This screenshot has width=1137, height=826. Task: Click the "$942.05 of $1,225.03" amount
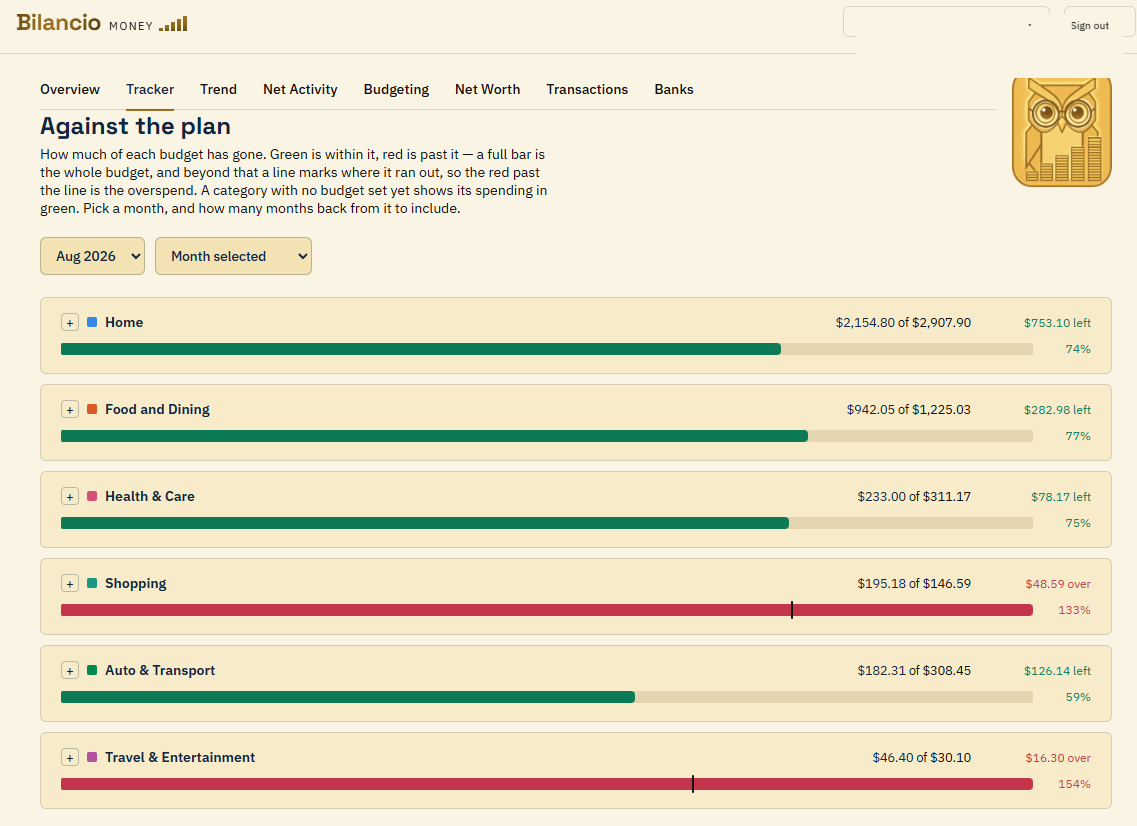(909, 410)
